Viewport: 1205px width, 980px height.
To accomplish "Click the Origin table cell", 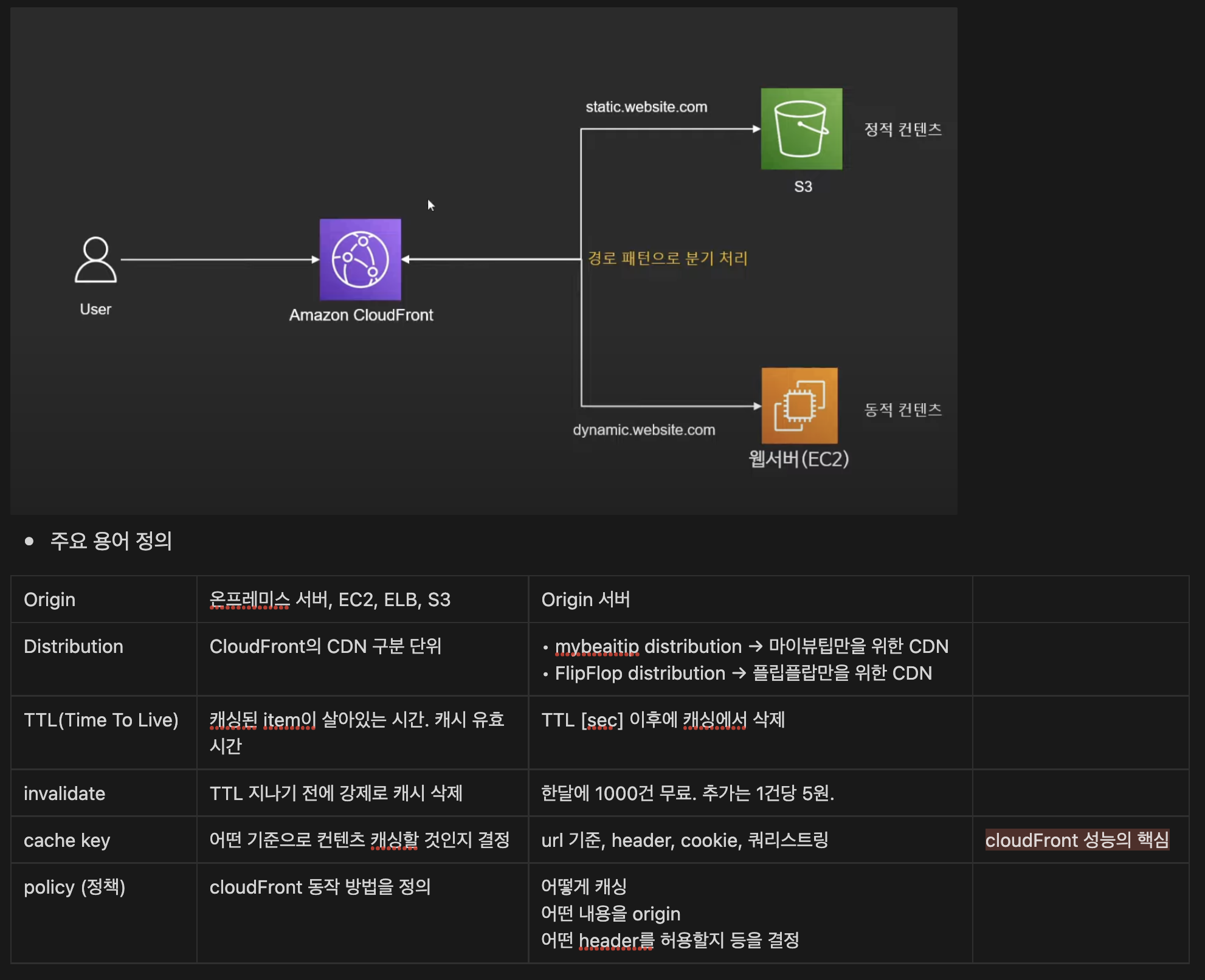I will click(x=50, y=599).
